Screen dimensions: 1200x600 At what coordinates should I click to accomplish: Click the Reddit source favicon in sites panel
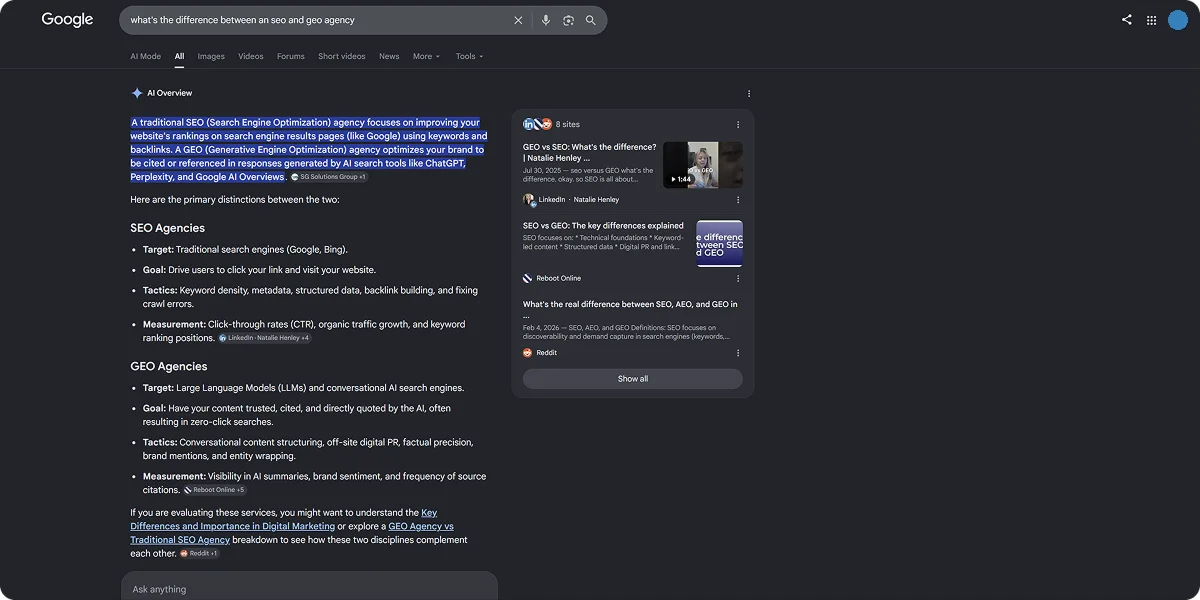pyautogui.click(x=528, y=353)
